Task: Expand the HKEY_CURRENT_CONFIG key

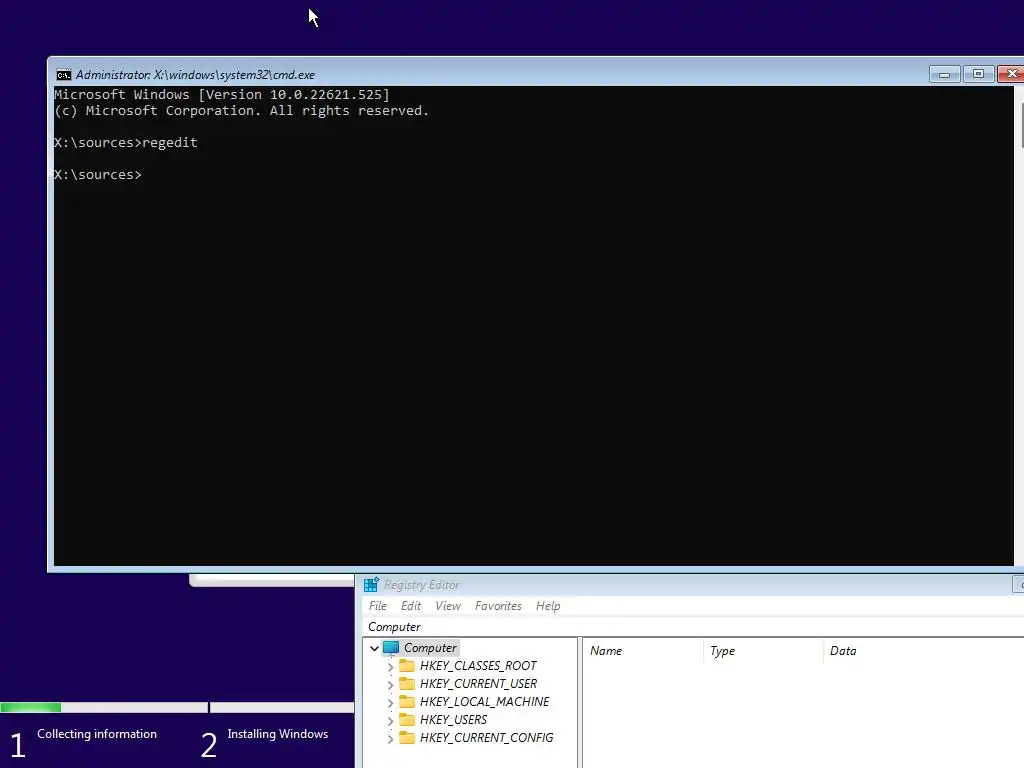Action: (x=391, y=739)
